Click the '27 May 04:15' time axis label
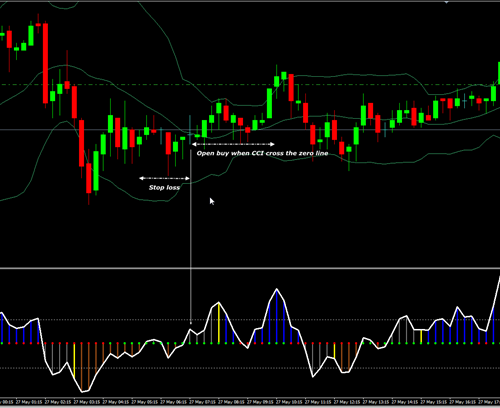Image resolution: width=500 pixels, height=408 pixels. pos(116,402)
